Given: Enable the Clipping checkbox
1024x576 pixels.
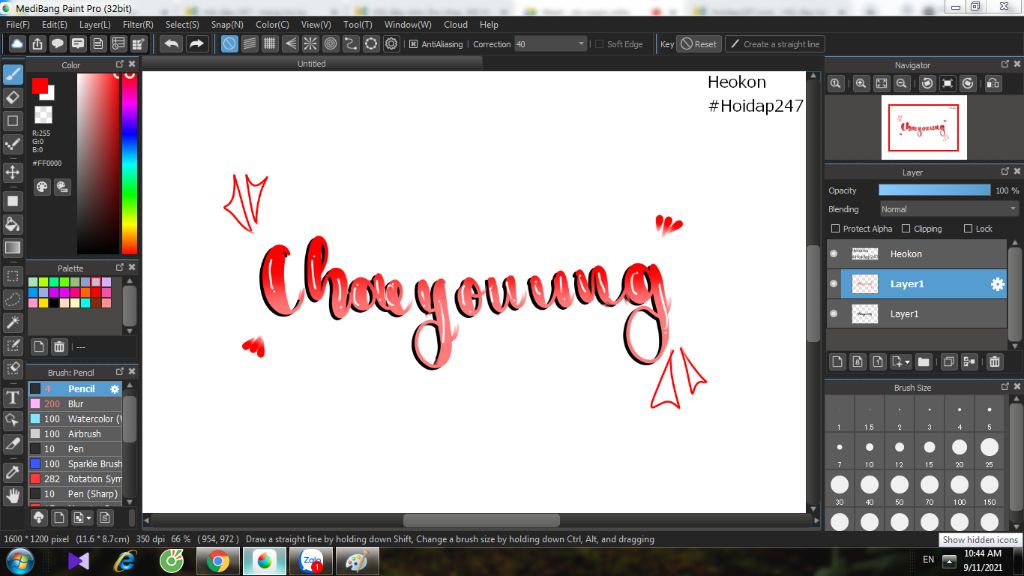Looking at the screenshot, I should coord(906,229).
